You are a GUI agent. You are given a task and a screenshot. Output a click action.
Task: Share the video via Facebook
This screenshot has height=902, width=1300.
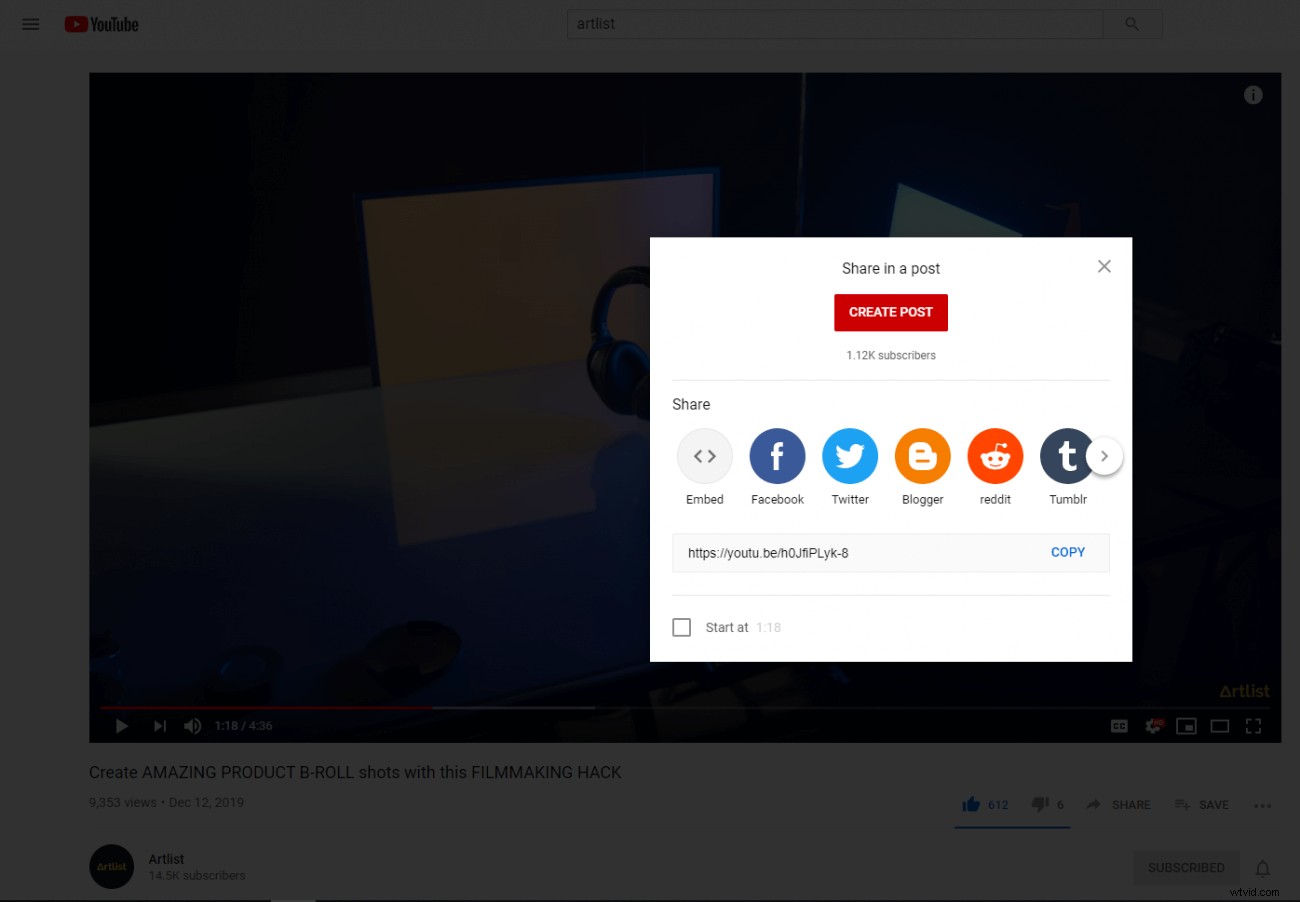(777, 456)
